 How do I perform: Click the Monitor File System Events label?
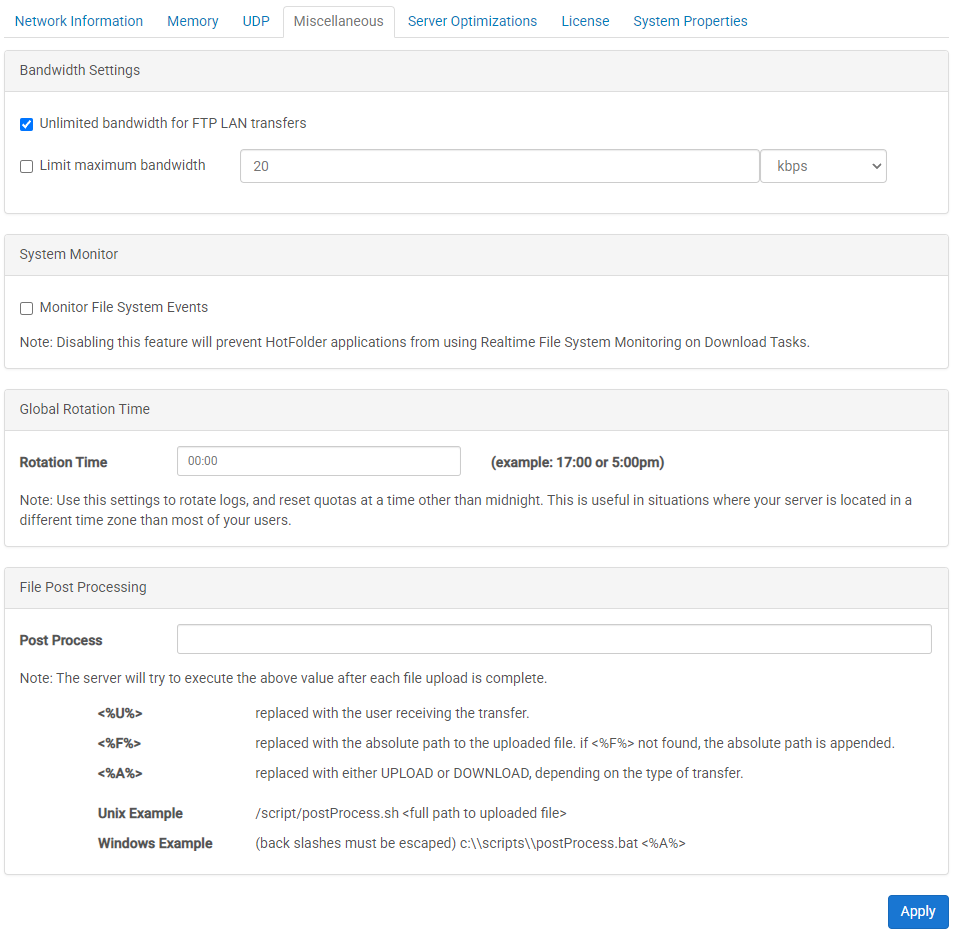tap(124, 307)
